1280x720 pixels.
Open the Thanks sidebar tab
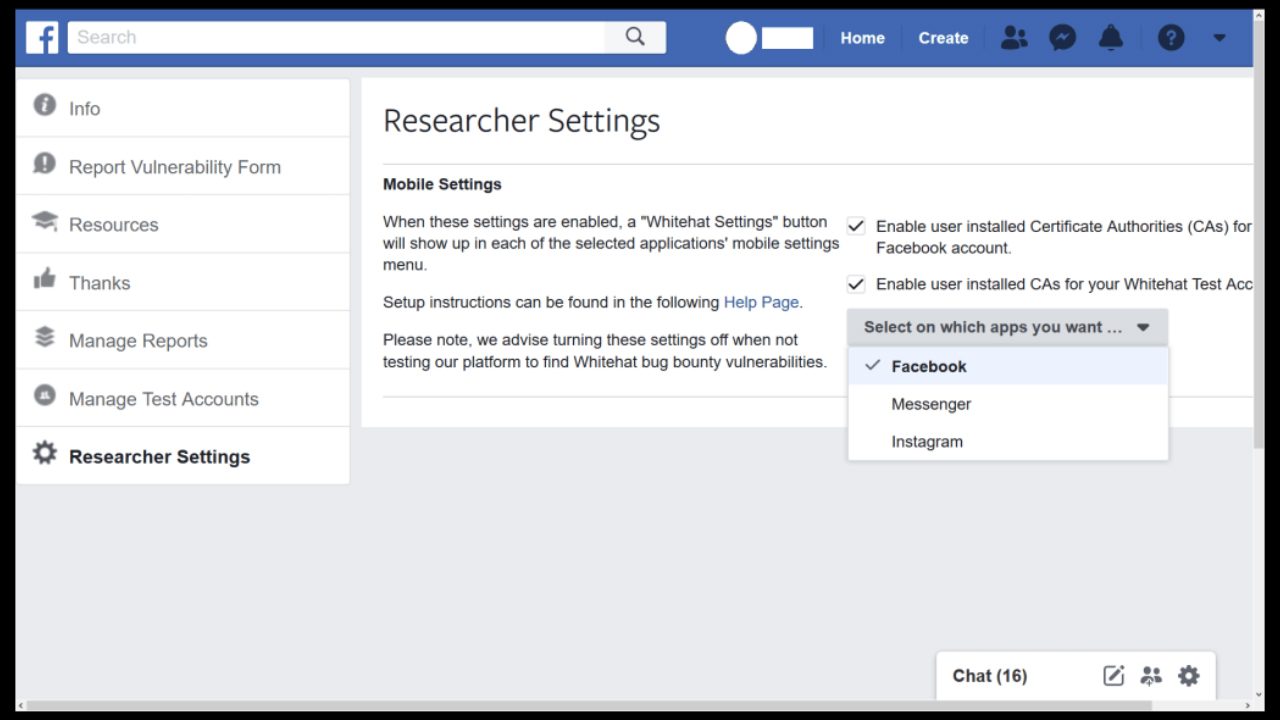click(183, 283)
